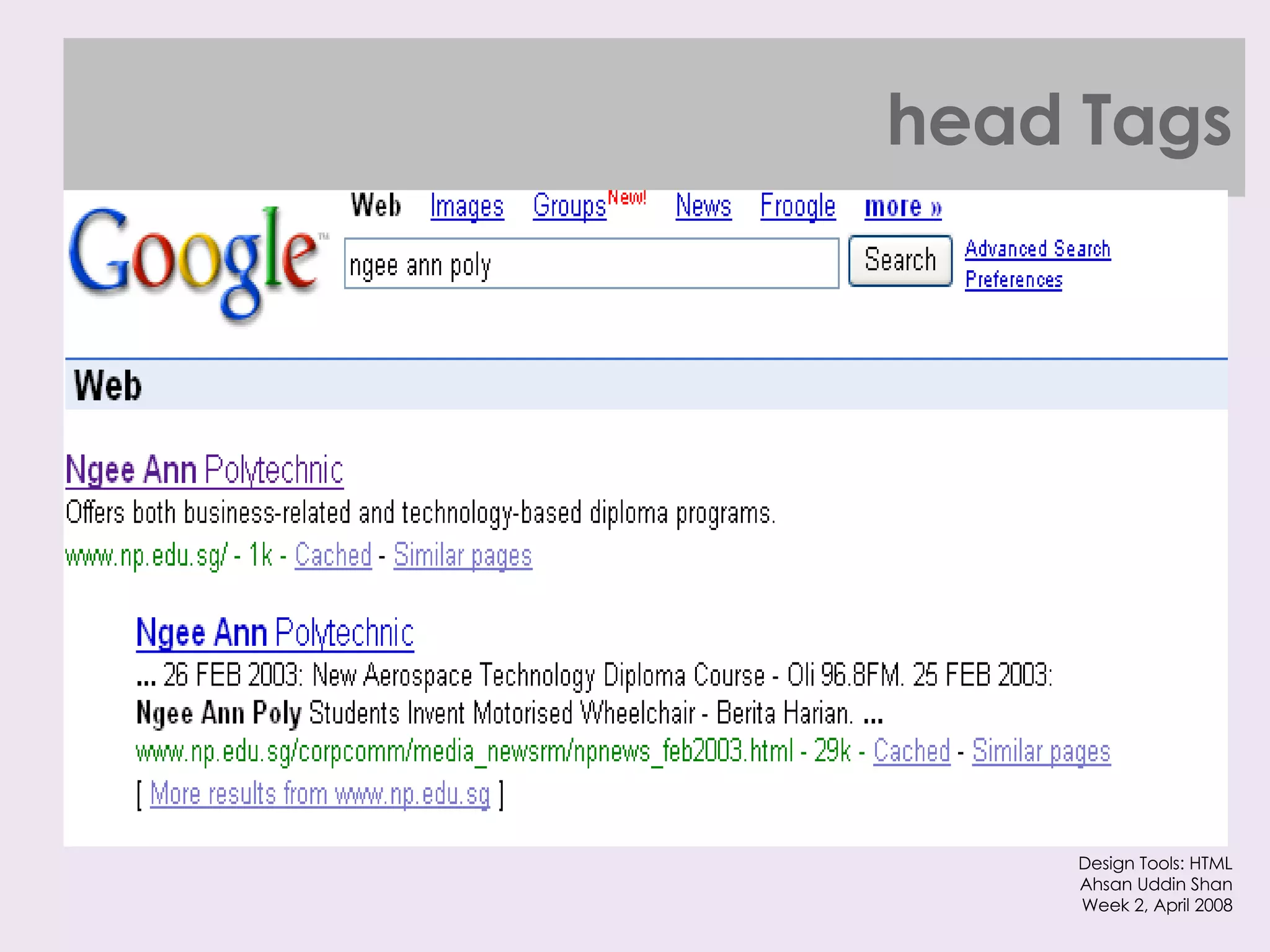Focus the 'ngee ann poly' search box
Image resolution: width=1270 pixels, height=952 pixels.
tap(592, 263)
